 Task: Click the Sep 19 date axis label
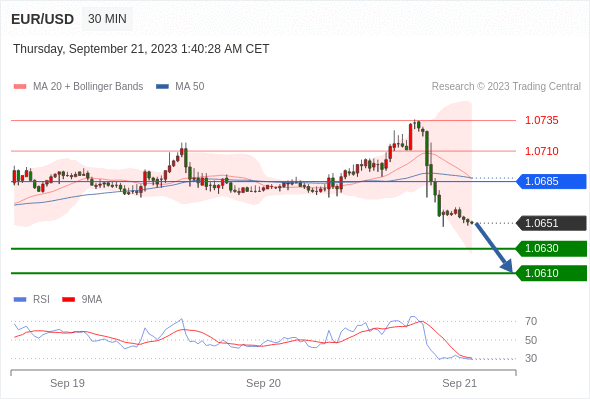(x=67, y=383)
